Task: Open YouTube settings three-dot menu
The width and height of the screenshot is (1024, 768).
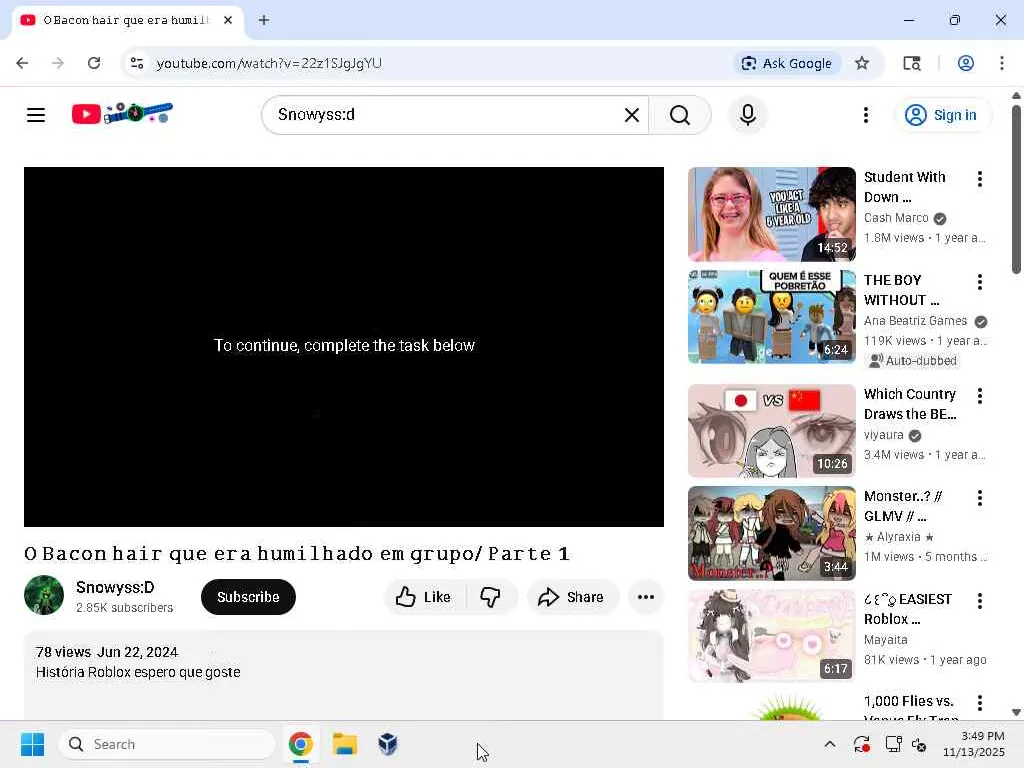Action: click(866, 115)
